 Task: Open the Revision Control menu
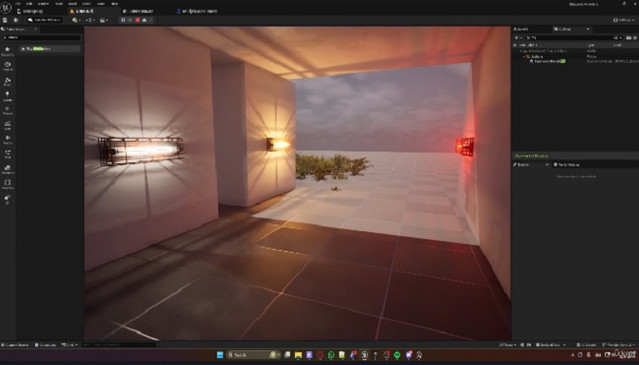(619, 345)
